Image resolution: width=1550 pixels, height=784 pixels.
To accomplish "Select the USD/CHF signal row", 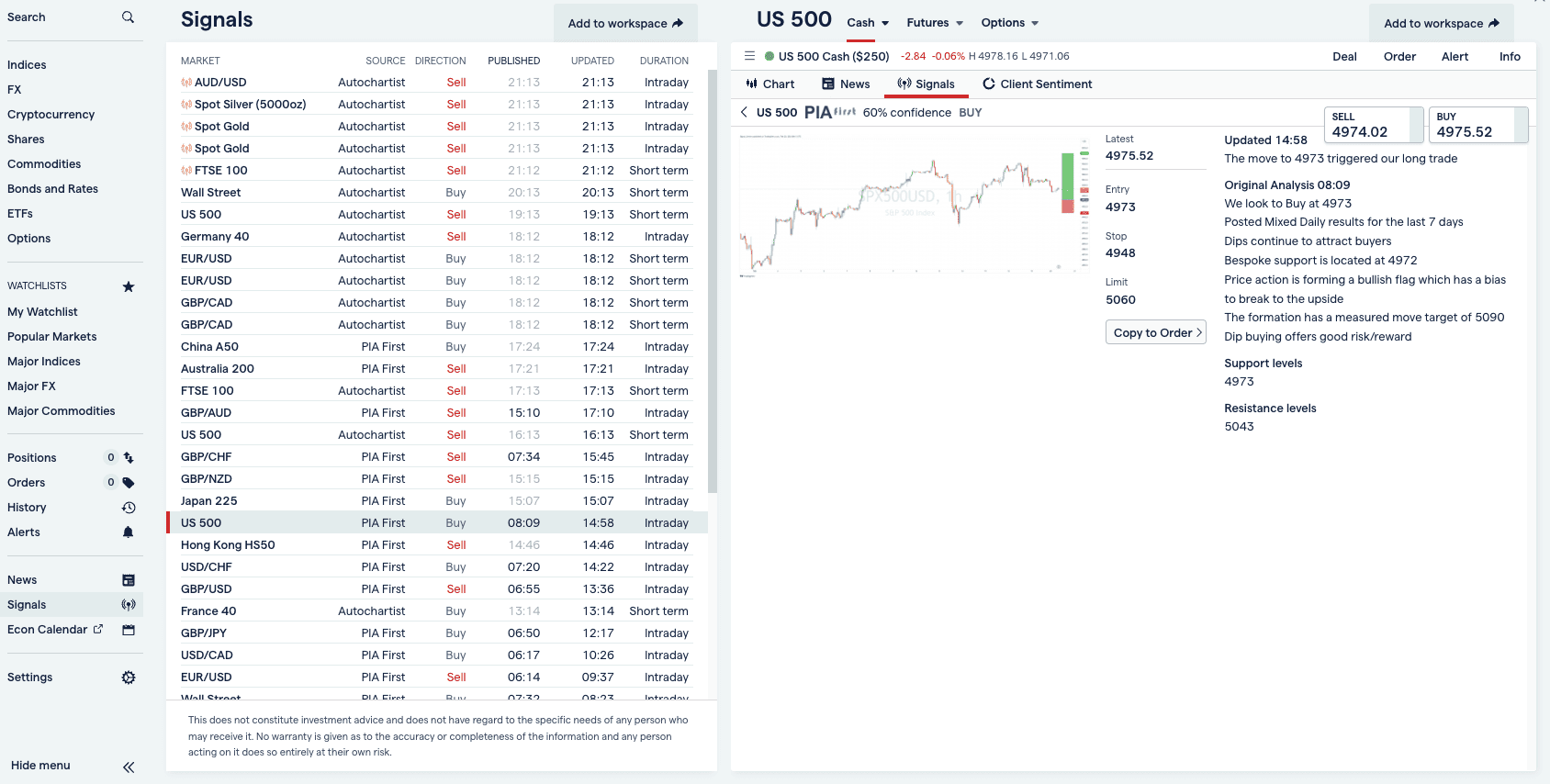I will tap(437, 567).
